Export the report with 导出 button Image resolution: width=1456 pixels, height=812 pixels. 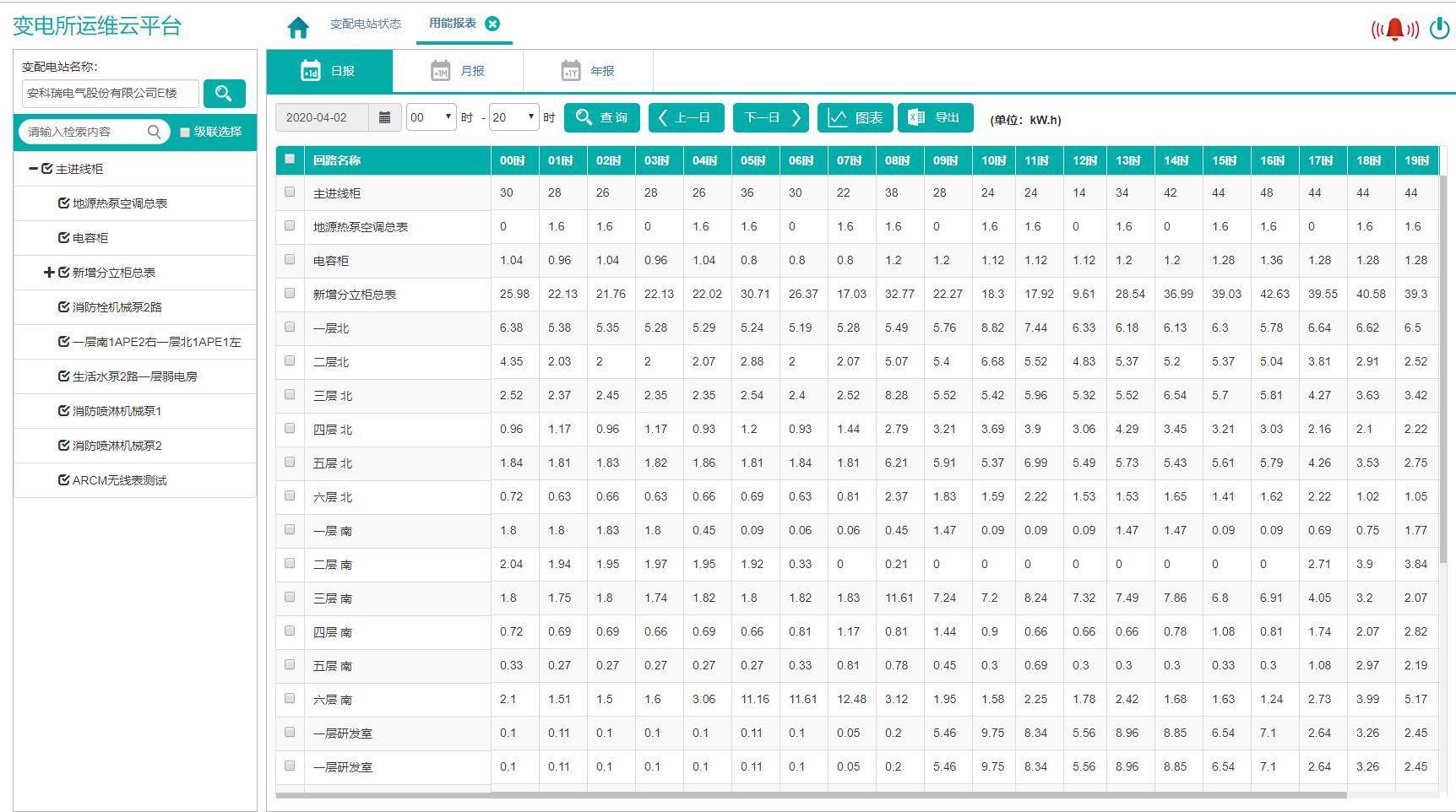point(935,117)
